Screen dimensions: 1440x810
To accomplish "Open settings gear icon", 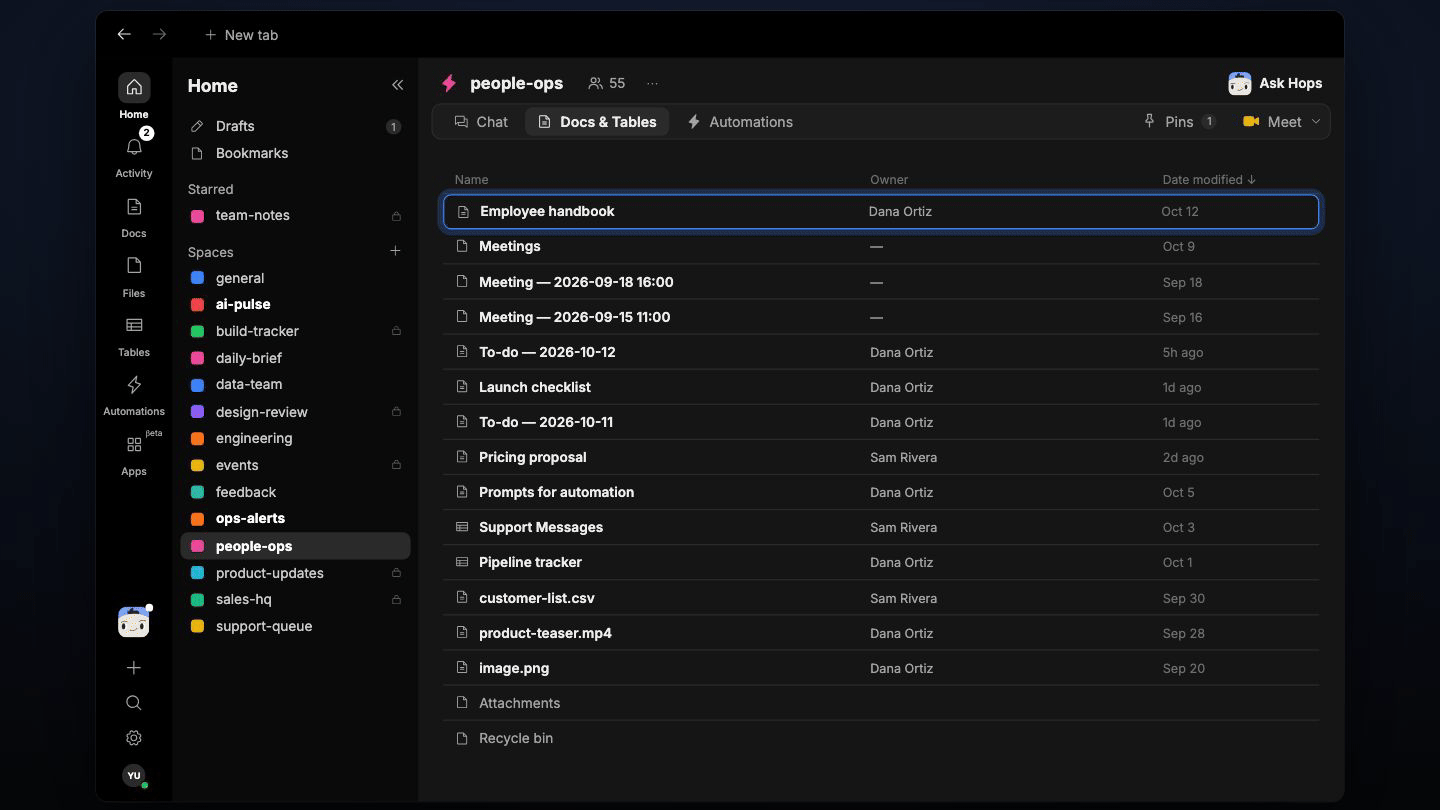I will coord(134,738).
